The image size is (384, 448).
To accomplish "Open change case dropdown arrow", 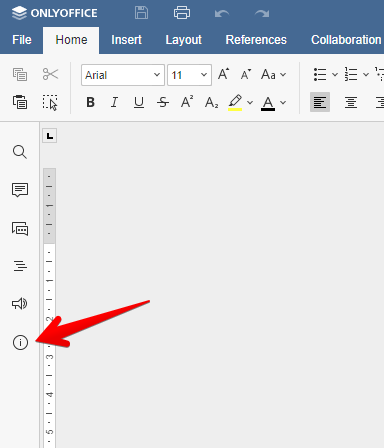I will tap(283, 75).
